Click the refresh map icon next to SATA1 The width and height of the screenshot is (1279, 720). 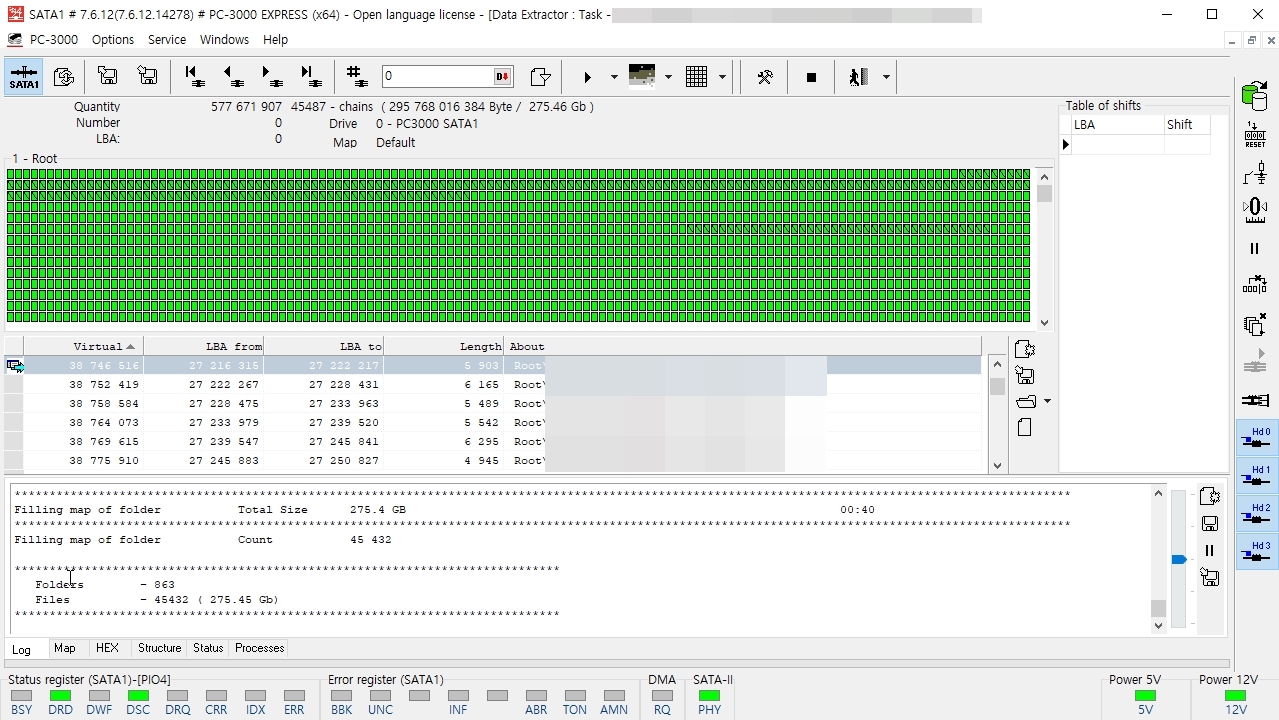coord(63,77)
